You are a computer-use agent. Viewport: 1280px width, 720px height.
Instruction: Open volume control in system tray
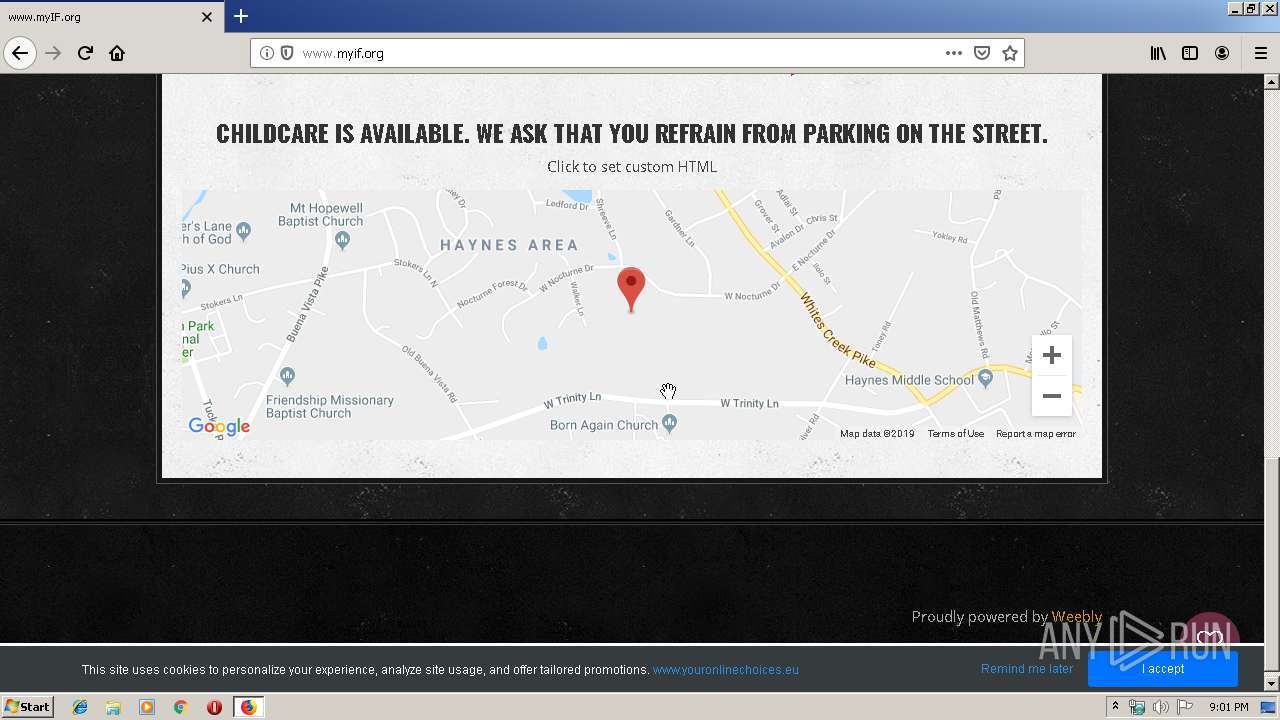click(x=1161, y=707)
